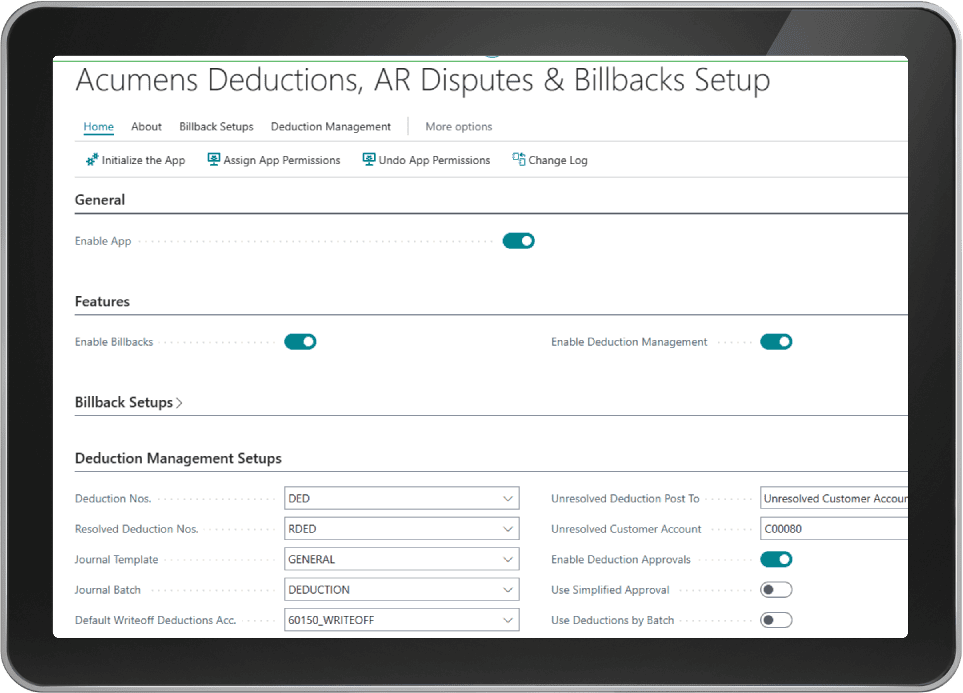Image resolution: width=963 pixels, height=693 pixels.
Task: Open the Default Writeoff Deductions Acc. dropdown arrow
Action: click(508, 620)
